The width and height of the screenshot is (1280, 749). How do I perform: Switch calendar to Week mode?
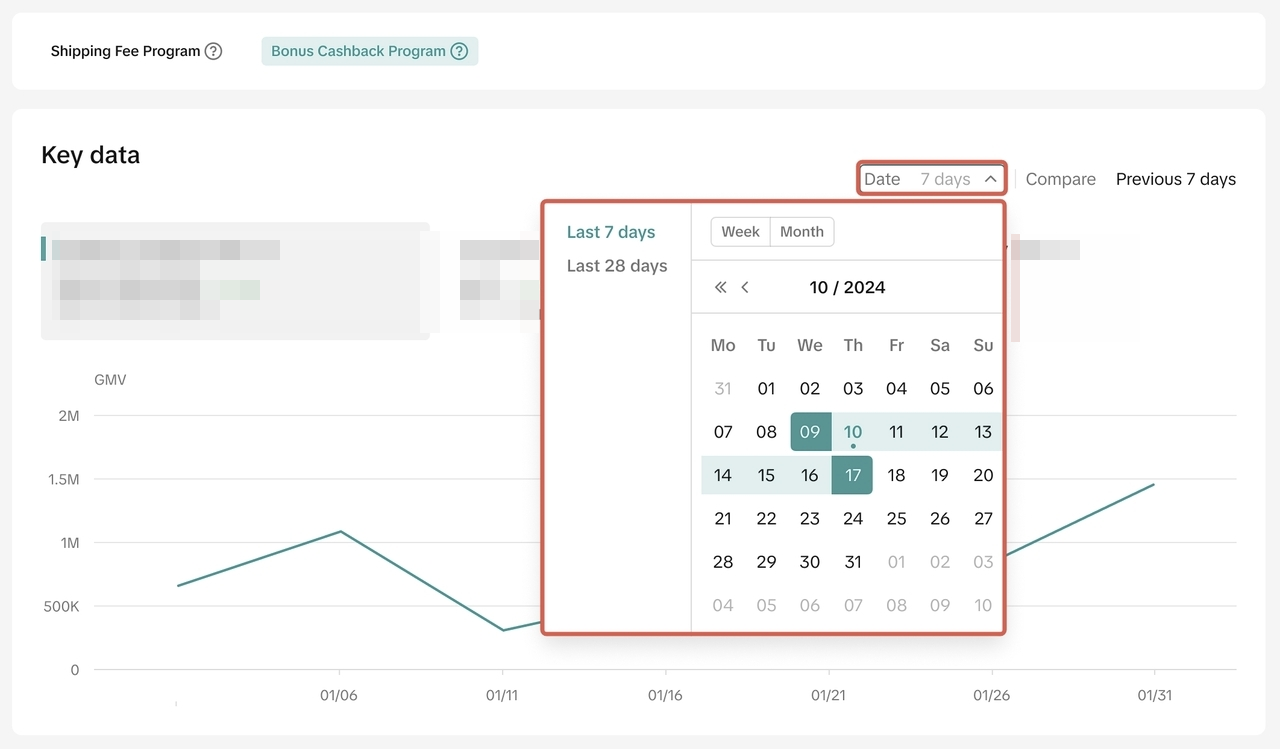740,232
